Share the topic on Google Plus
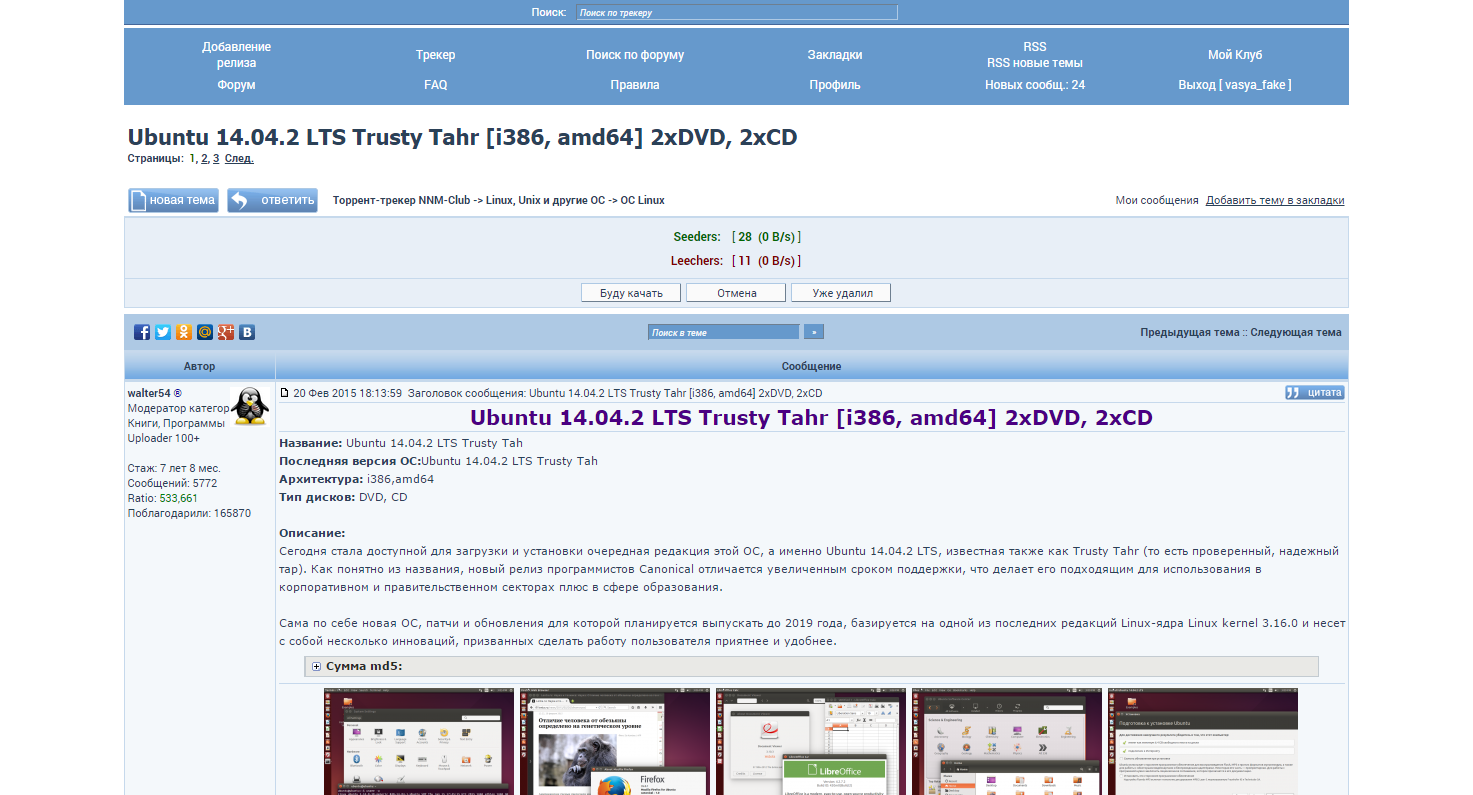Viewport: 1473px width, 795px height. tap(226, 332)
